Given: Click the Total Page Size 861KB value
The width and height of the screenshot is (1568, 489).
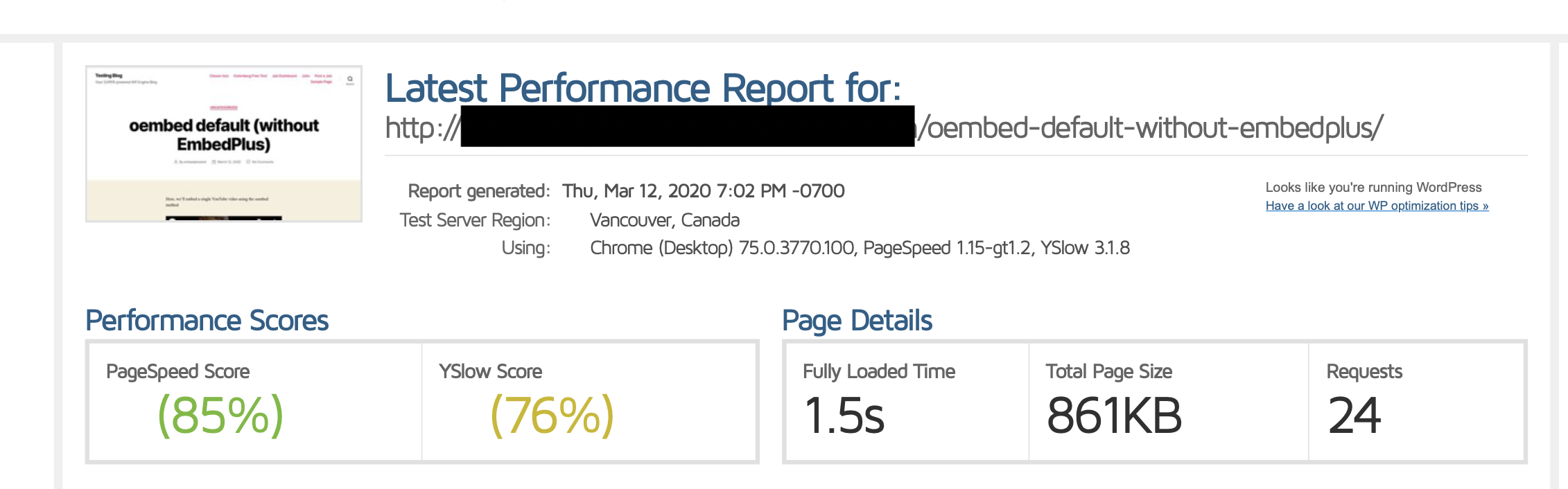Looking at the screenshot, I should pos(1114,416).
